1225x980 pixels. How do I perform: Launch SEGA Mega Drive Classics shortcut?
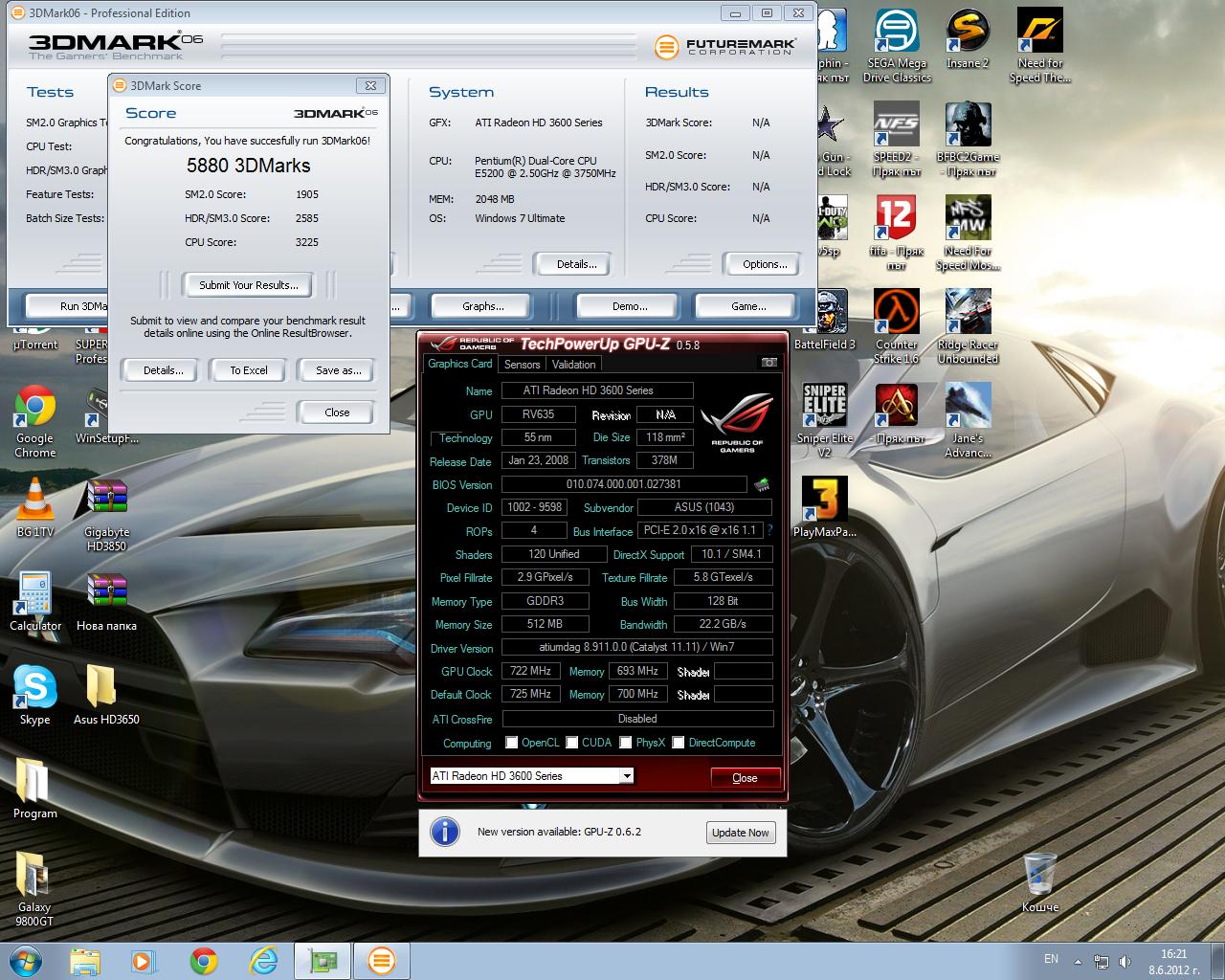(x=897, y=46)
